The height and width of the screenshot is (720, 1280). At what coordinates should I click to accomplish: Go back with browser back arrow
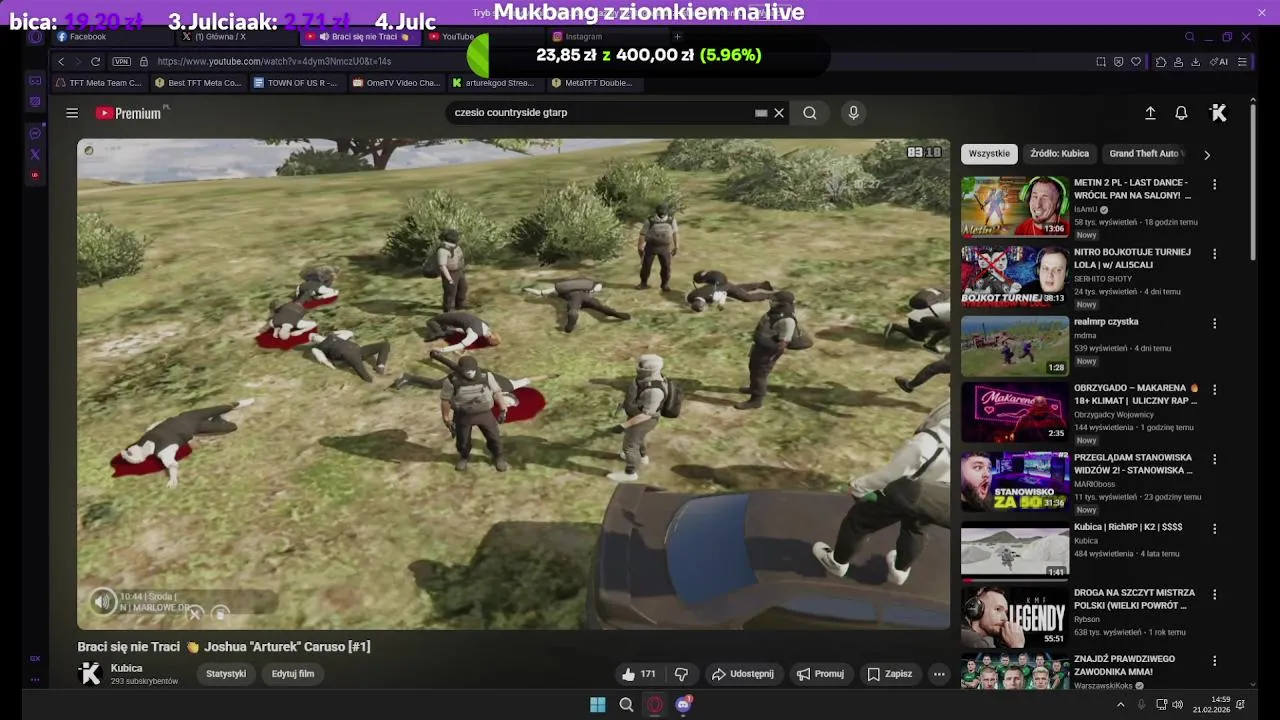click(61, 61)
